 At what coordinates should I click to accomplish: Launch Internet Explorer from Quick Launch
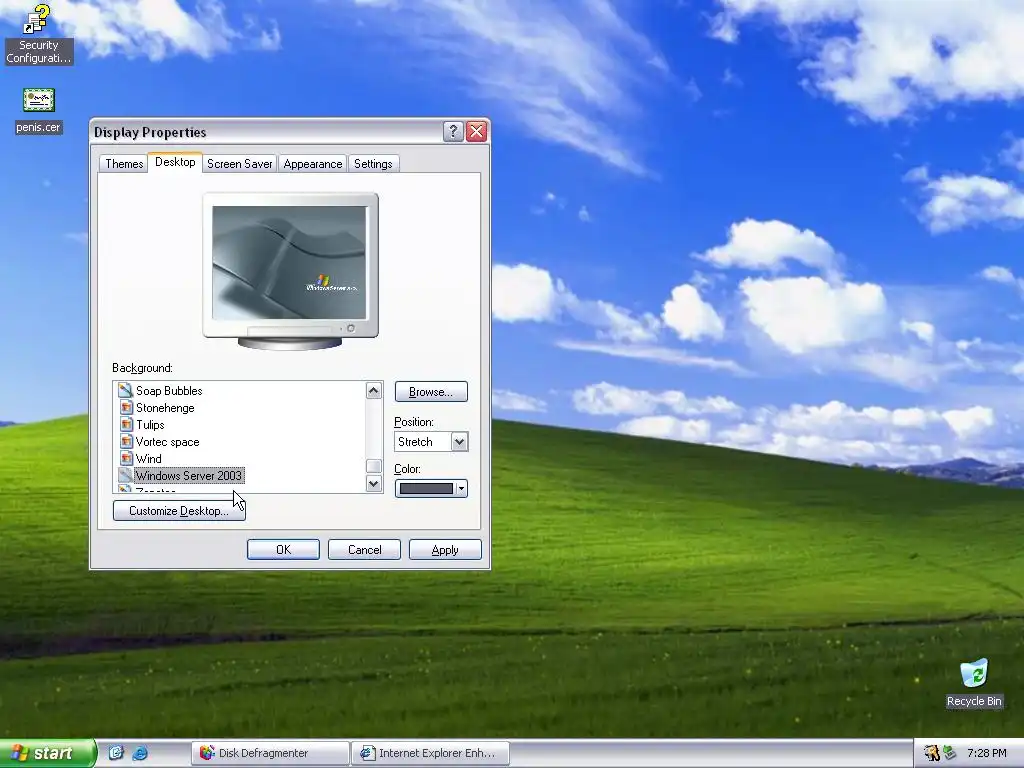(x=140, y=753)
